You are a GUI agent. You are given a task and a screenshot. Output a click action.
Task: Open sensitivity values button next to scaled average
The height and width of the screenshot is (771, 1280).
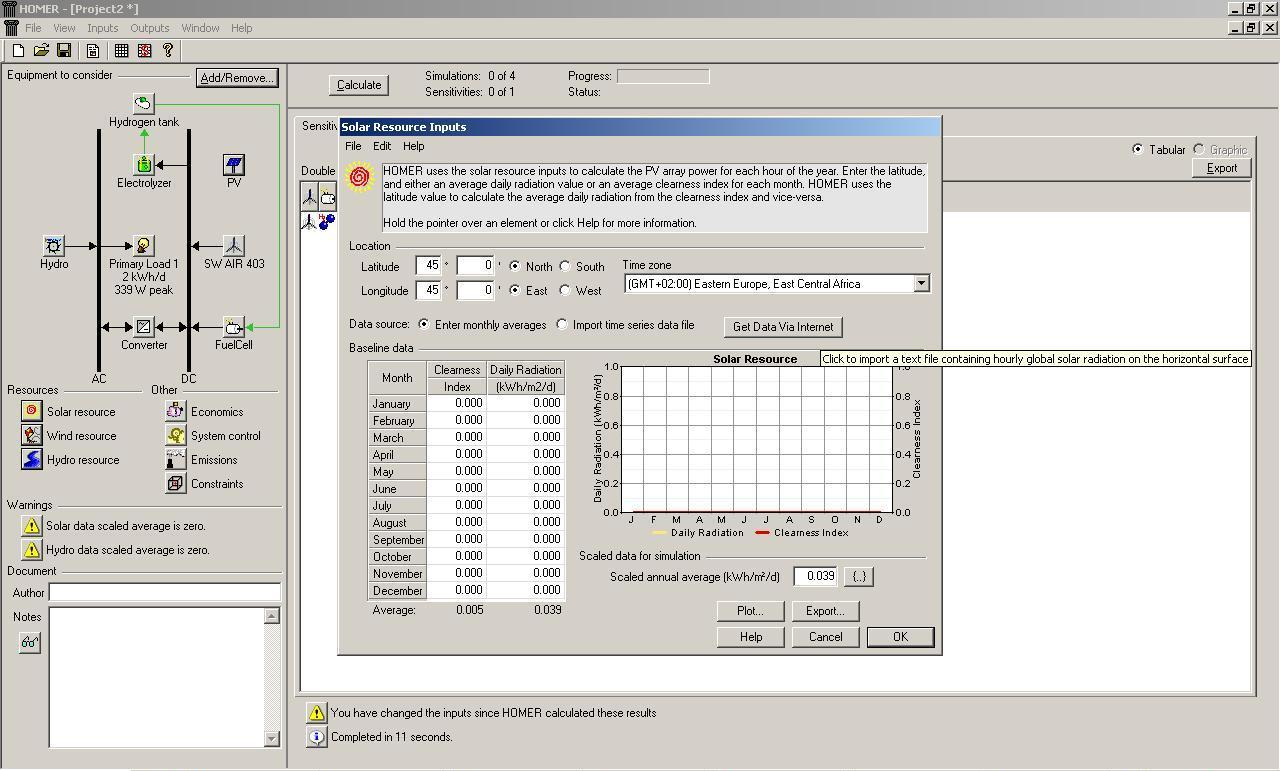coord(859,576)
